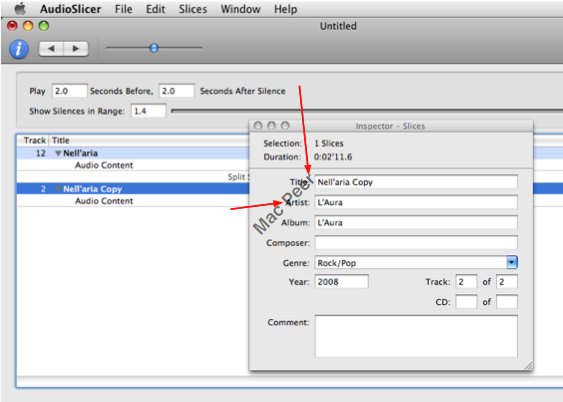Click the Title field in Inspector
This screenshot has width=563, height=402.
[416, 182]
